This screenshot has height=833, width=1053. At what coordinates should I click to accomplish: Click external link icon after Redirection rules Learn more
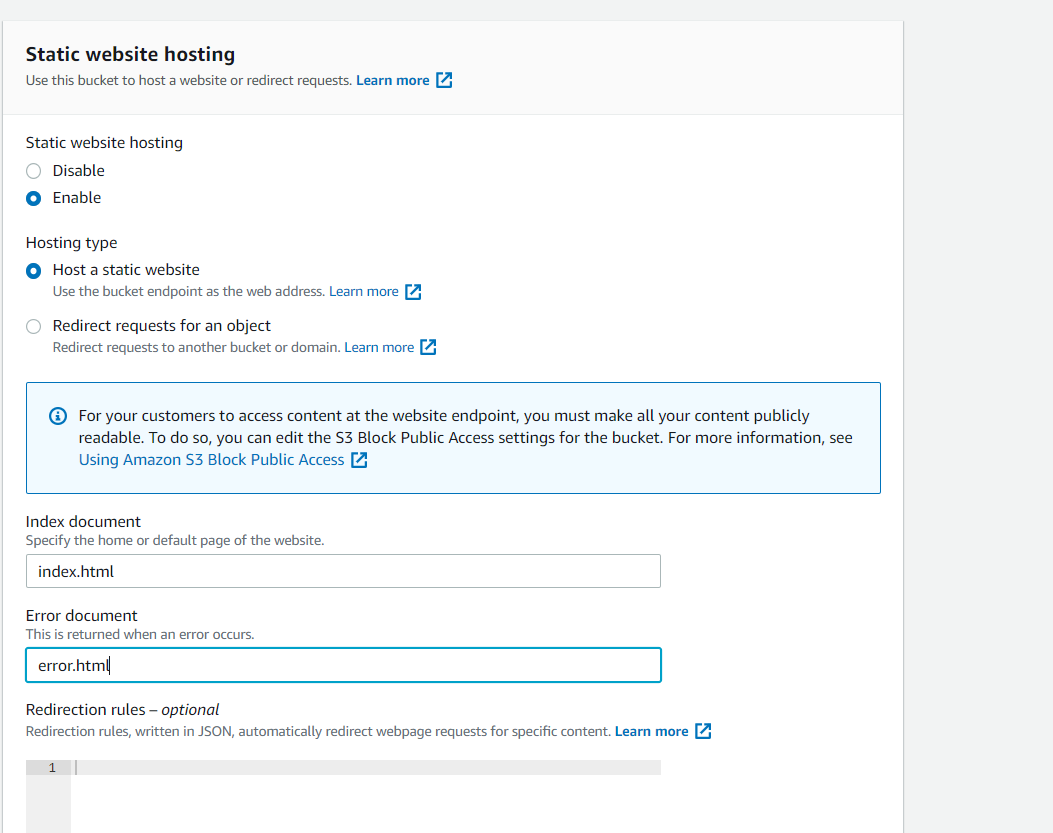coord(703,731)
